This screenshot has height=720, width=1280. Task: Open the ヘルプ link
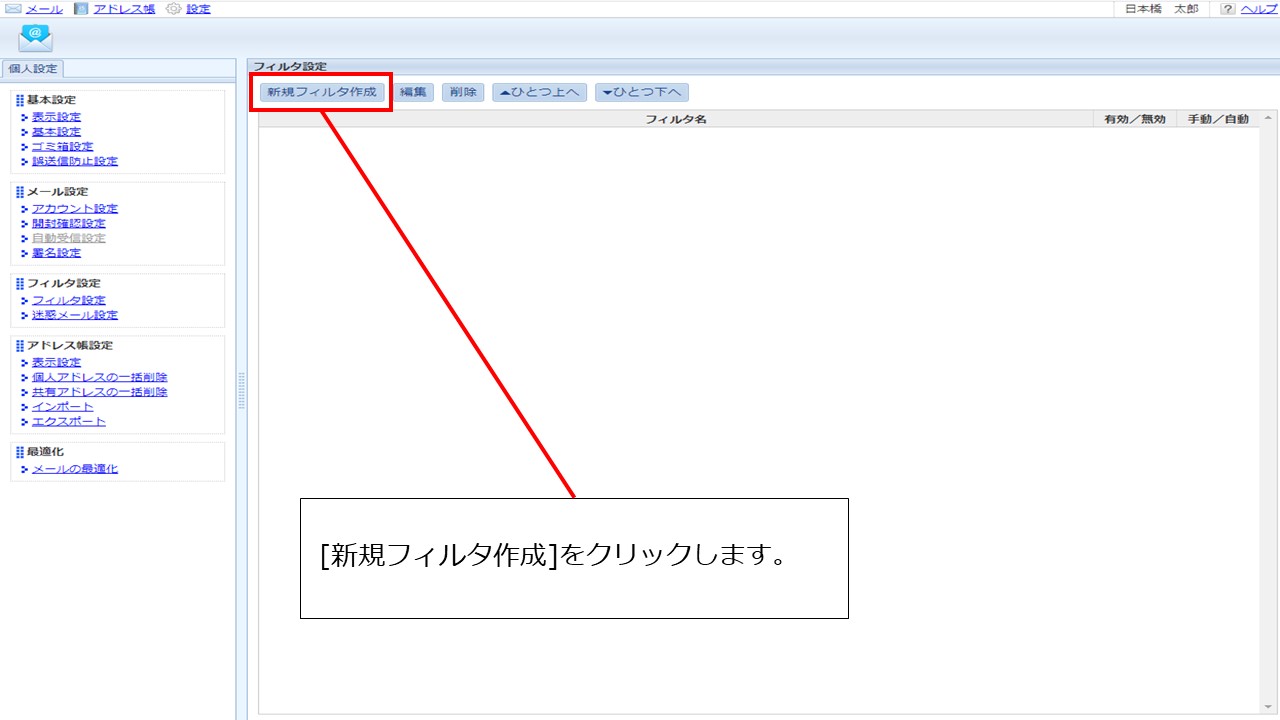(1259, 9)
